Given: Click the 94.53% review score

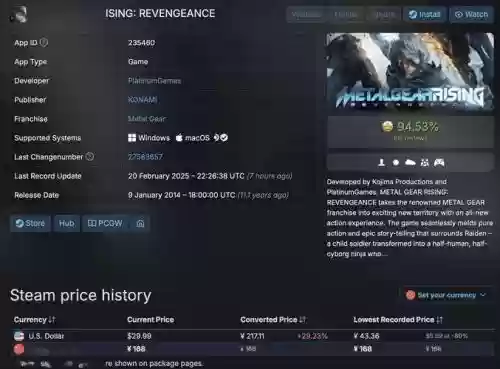Looking at the screenshot, I should [418, 126].
